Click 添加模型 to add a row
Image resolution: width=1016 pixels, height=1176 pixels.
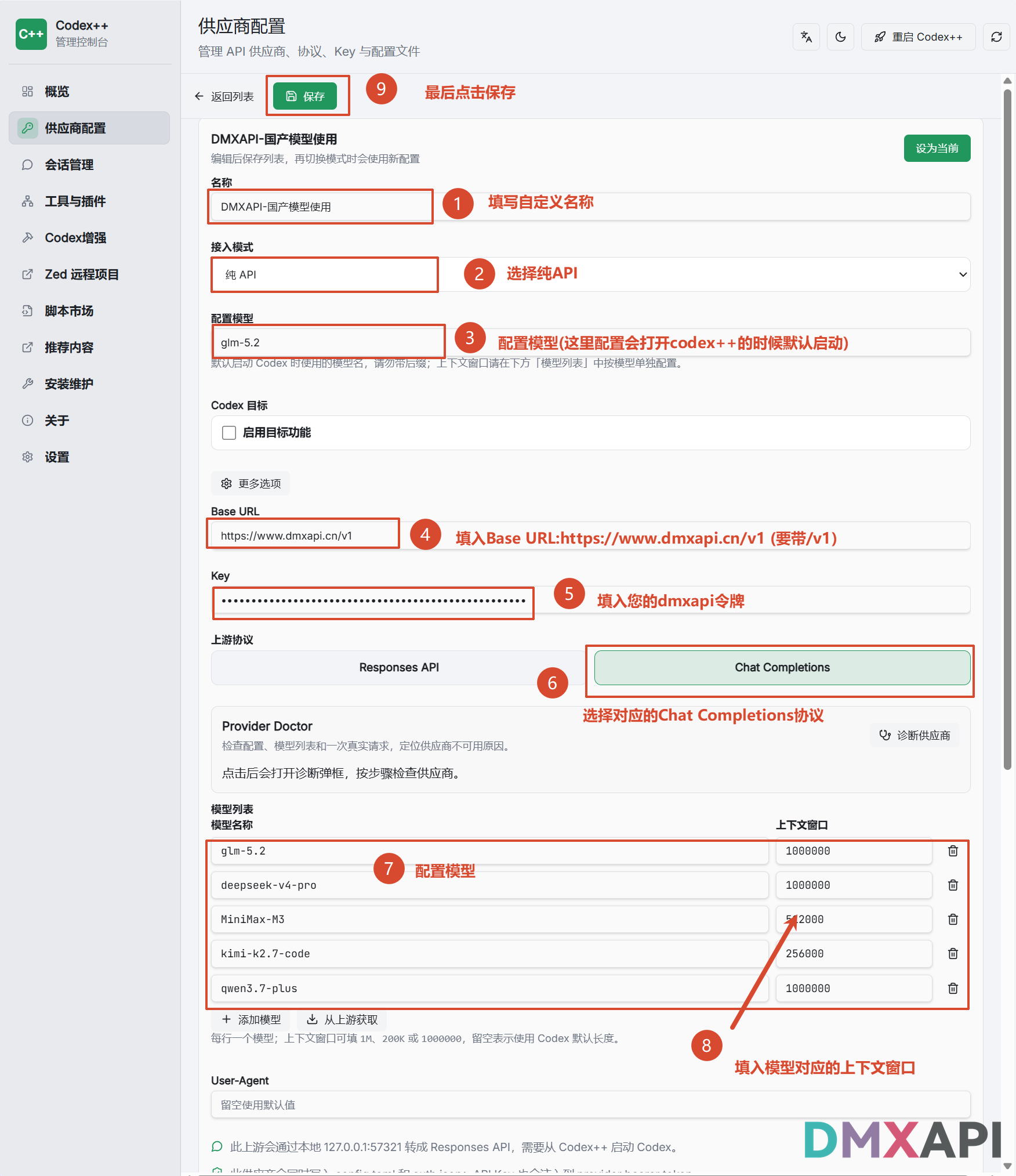251,1020
